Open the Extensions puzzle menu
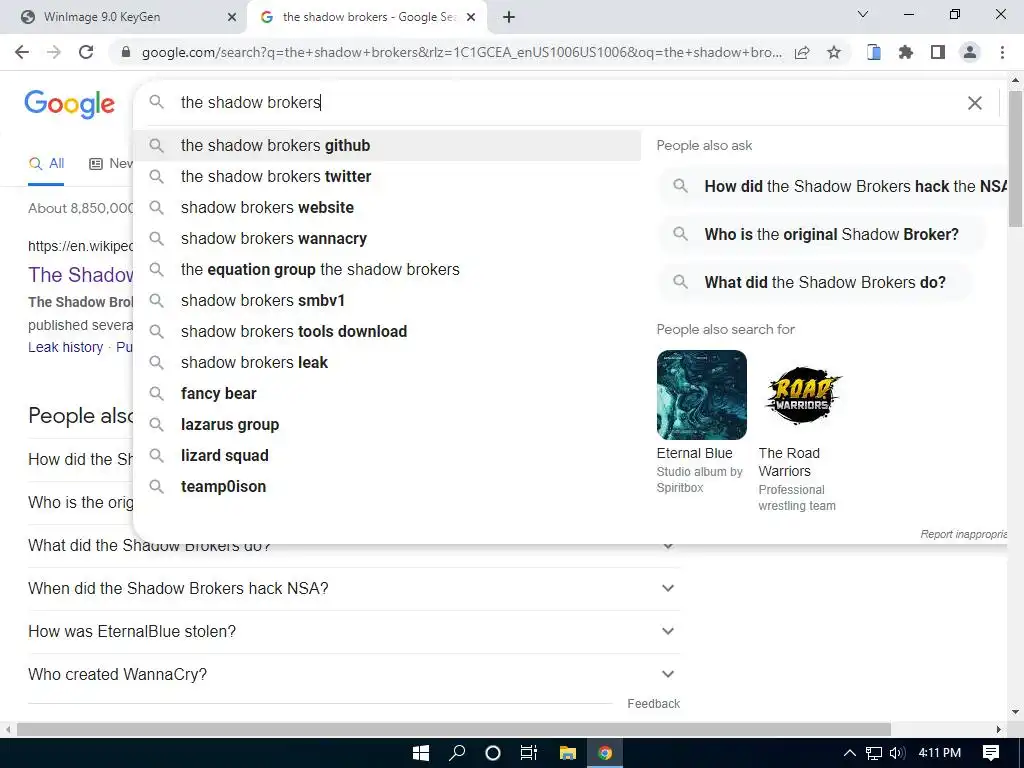The width and height of the screenshot is (1024, 768). (x=905, y=52)
